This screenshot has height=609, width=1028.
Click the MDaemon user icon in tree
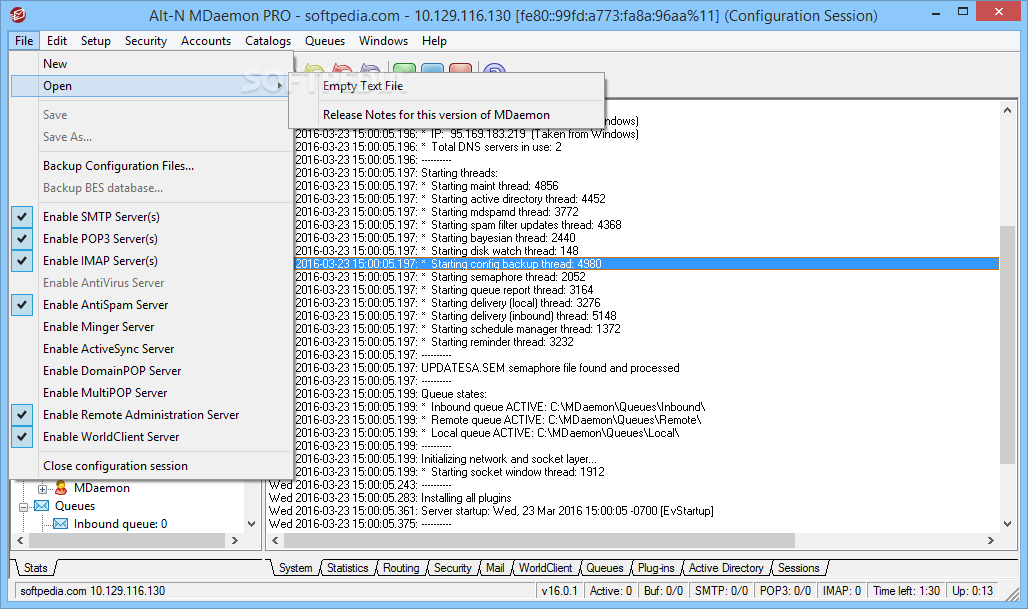[x=61, y=488]
